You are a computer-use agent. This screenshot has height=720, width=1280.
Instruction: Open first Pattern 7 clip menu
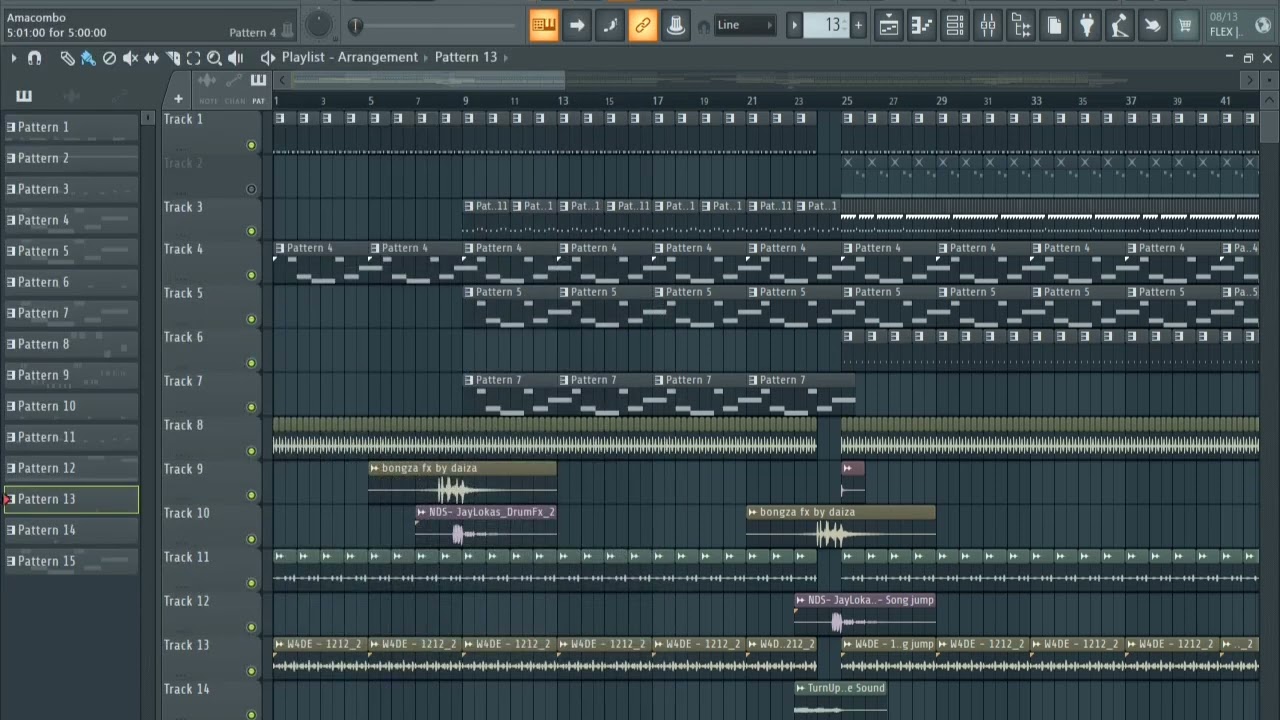pyautogui.click(x=470, y=380)
